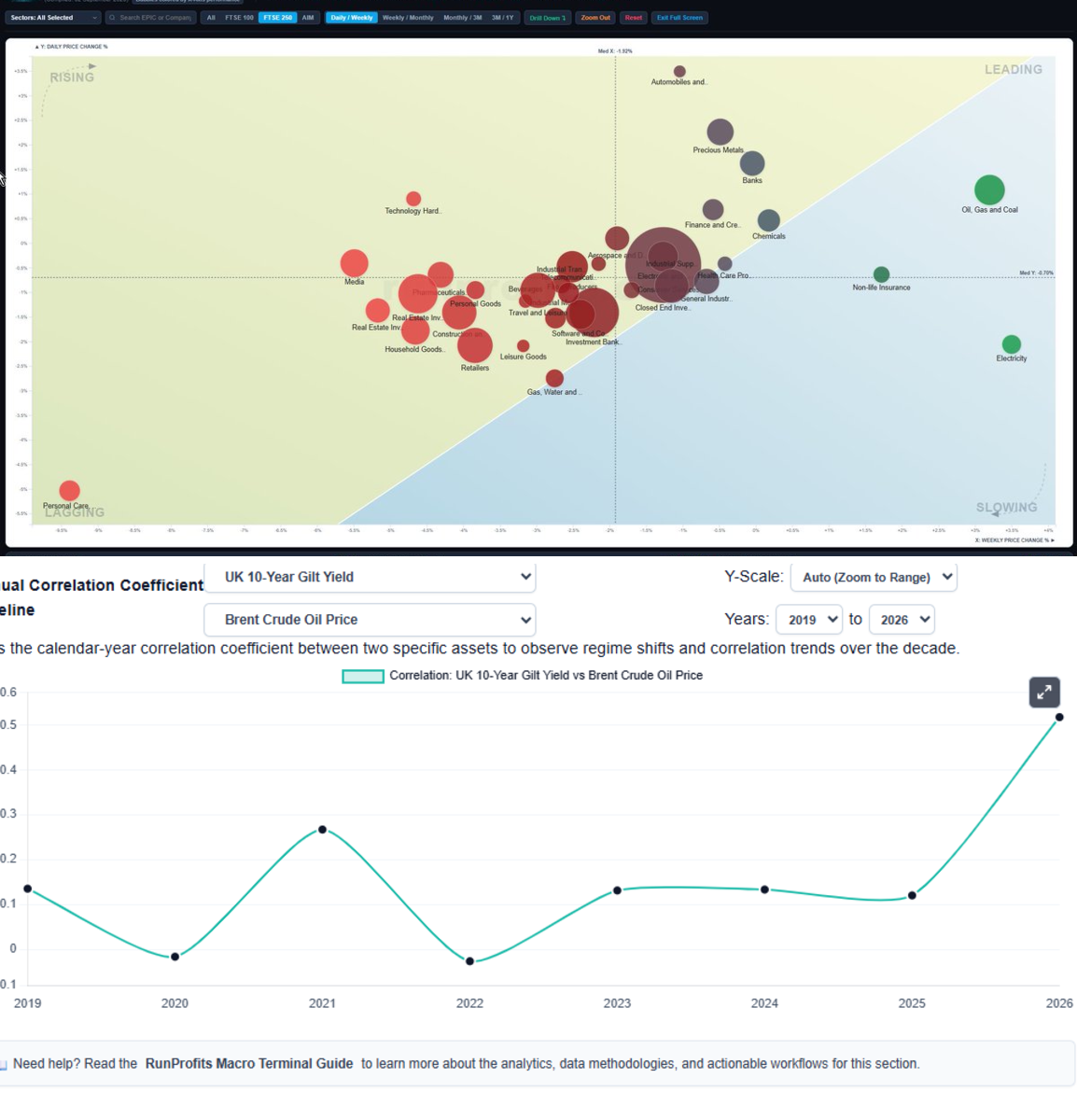Click the Drill Down button
1077x1120 pixels.
tap(548, 18)
